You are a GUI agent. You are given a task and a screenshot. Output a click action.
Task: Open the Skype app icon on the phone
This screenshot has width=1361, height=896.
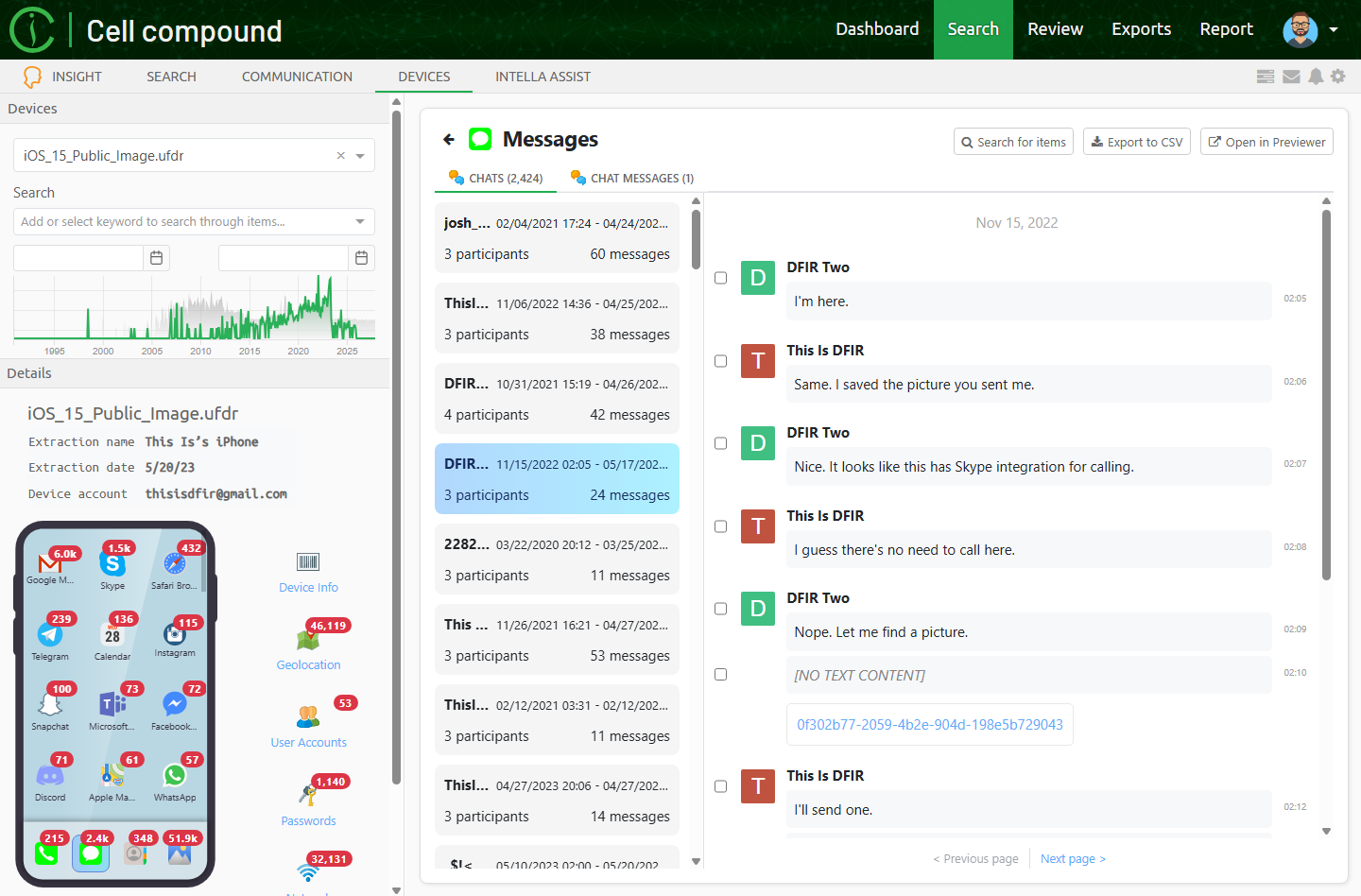[x=112, y=564]
